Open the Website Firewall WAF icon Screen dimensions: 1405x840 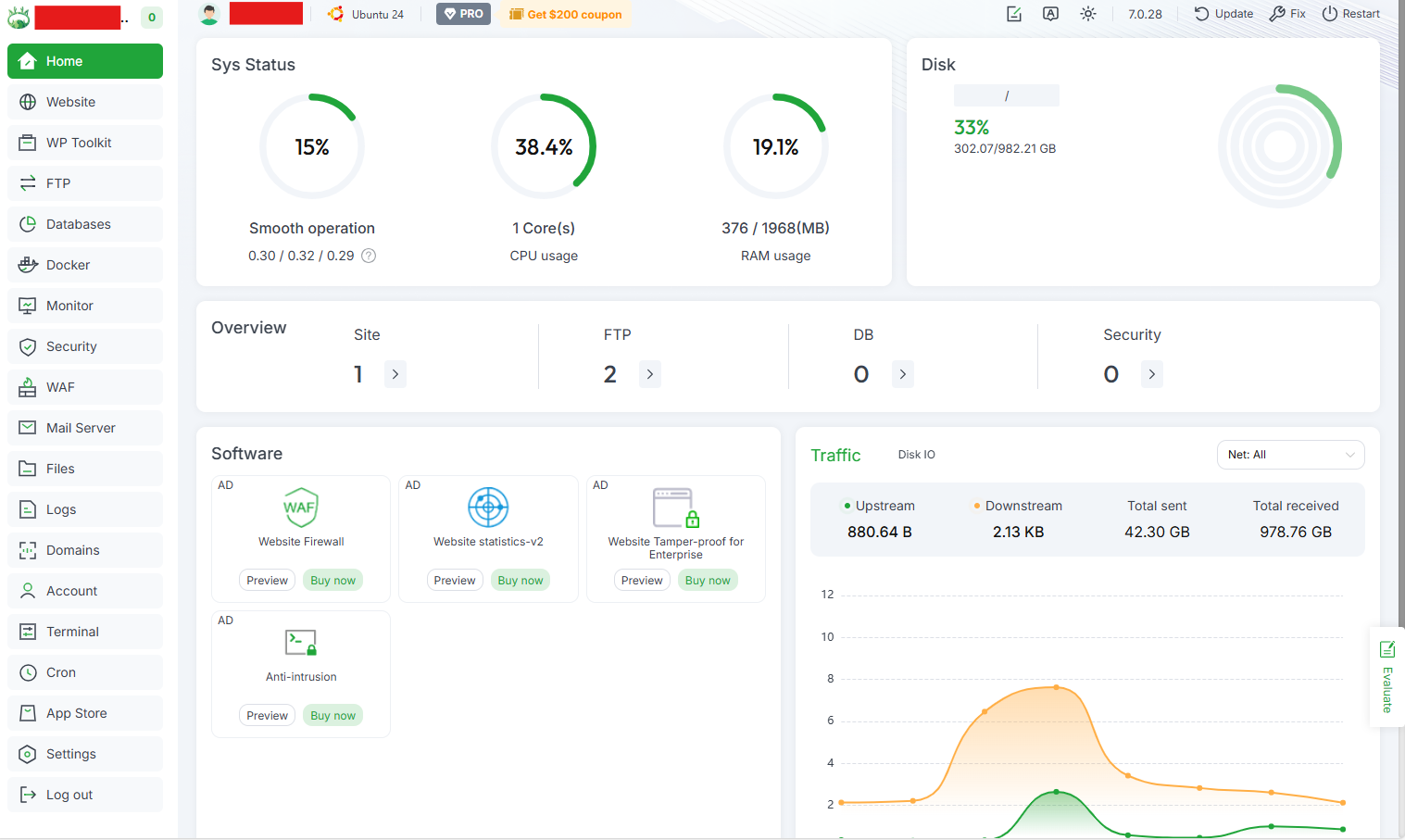(301, 508)
